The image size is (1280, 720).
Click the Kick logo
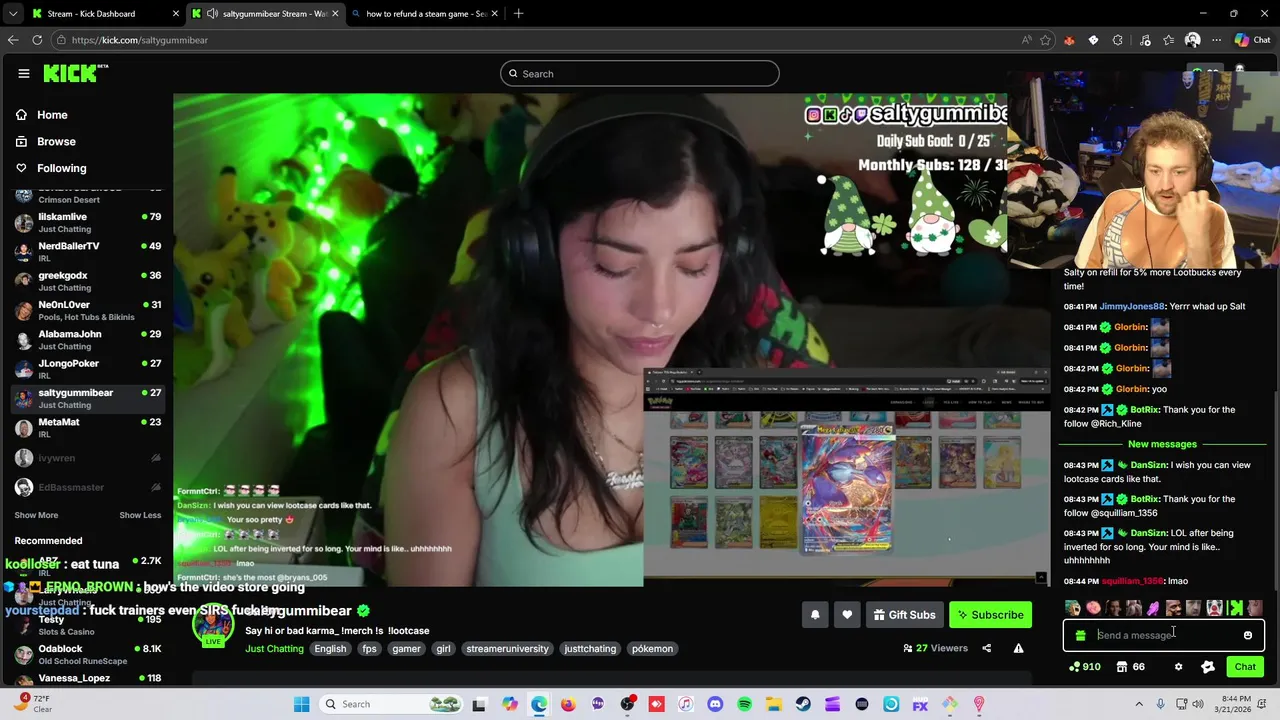coord(75,73)
